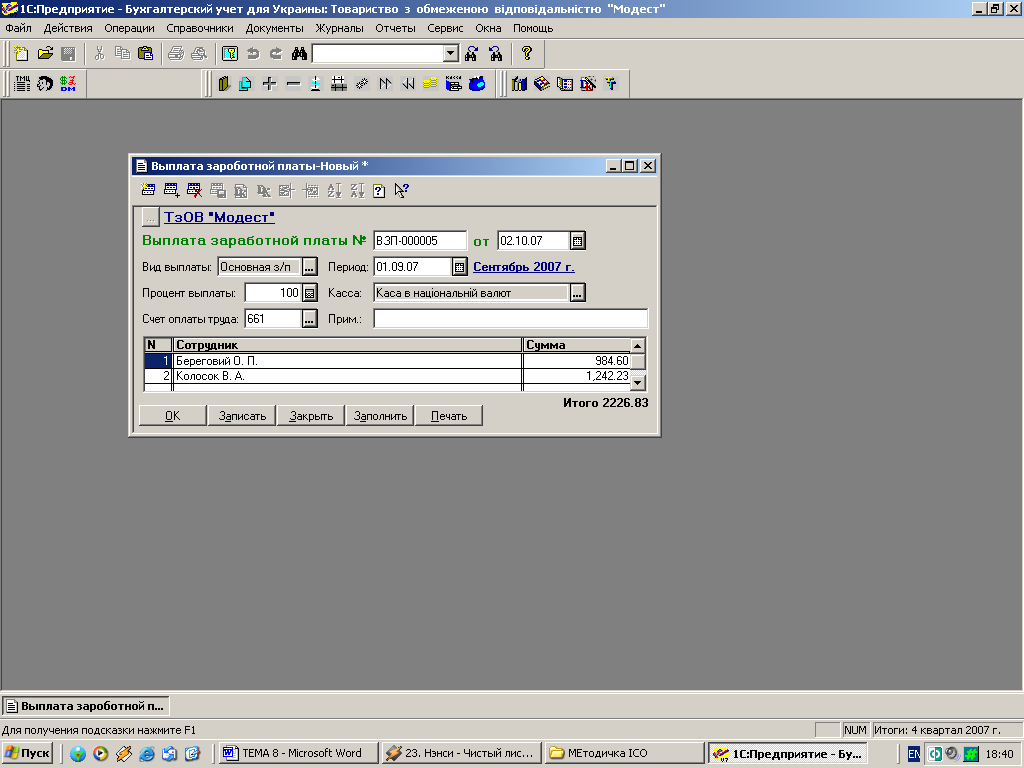Click the books chart toolbar icon
The height and width of the screenshot is (768, 1024).
click(x=519, y=84)
